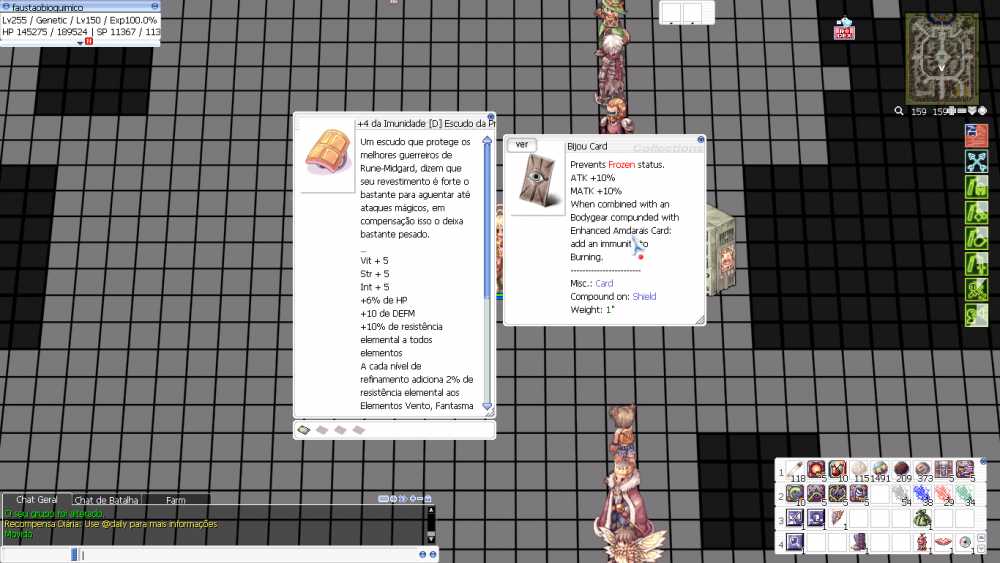Image resolution: width=1000 pixels, height=563 pixels.
Task: Click the watermelon bag item in row 3
Action: (922, 518)
